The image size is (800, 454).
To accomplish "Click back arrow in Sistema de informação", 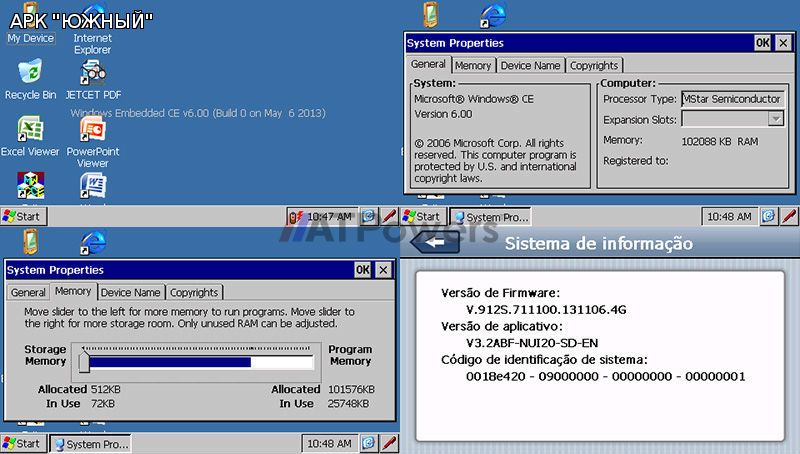I will coord(435,243).
